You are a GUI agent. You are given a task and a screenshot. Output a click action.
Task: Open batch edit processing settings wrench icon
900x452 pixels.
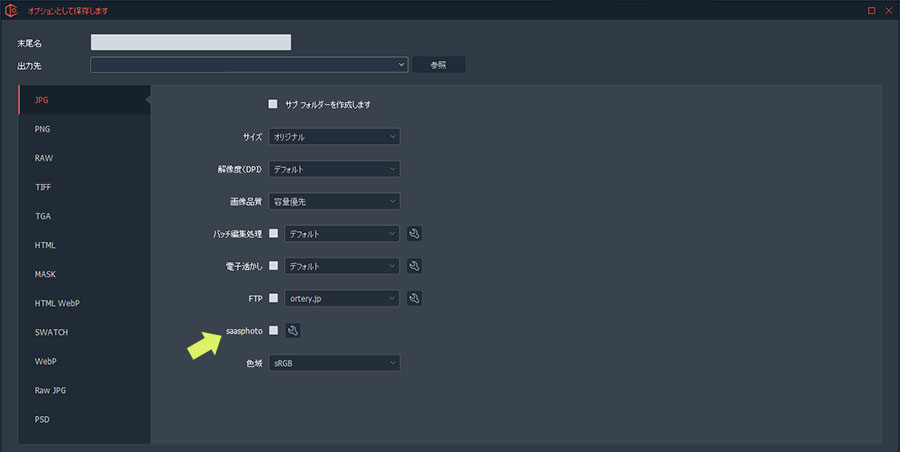(414, 234)
